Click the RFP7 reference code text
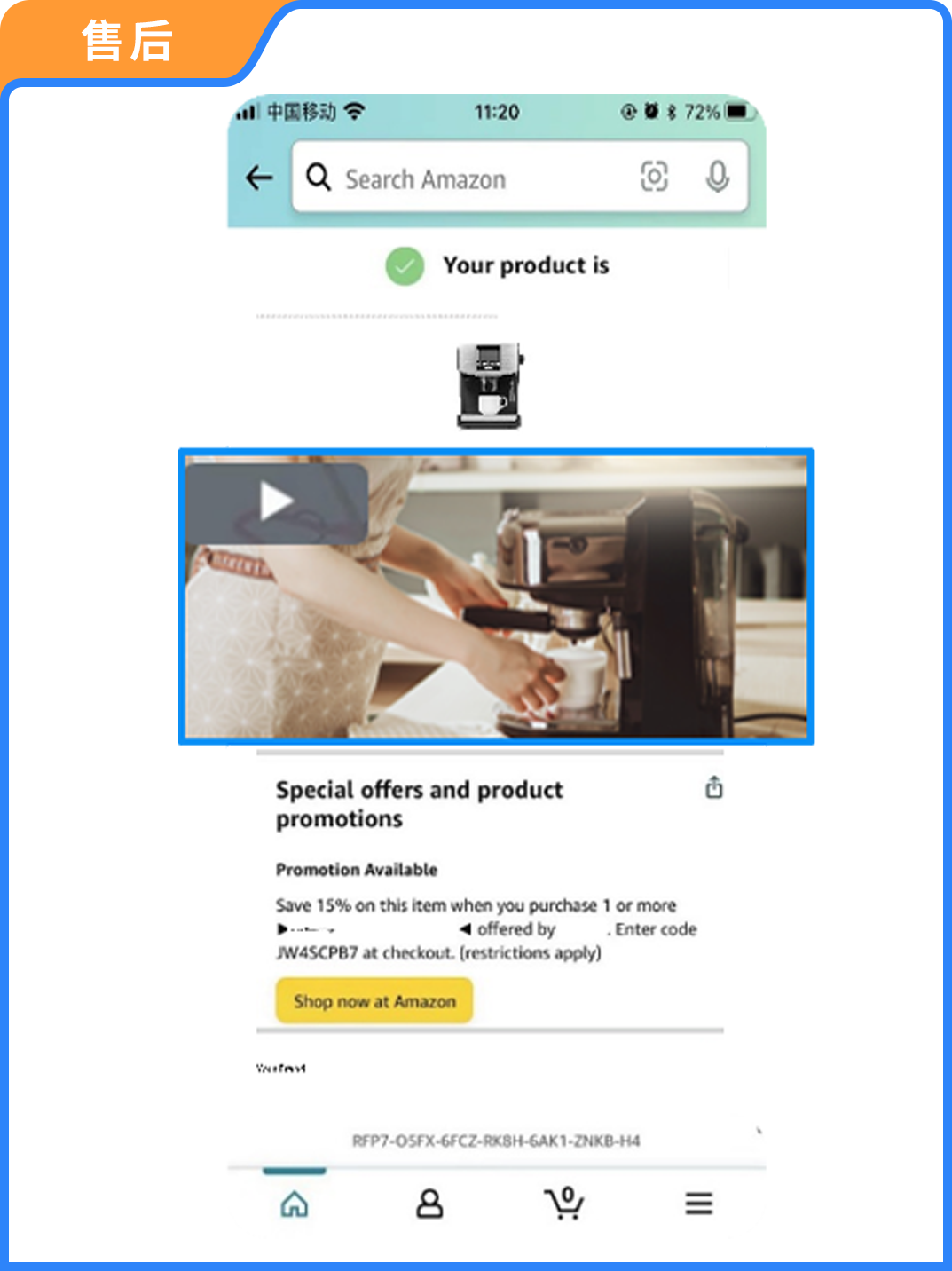Screen dimensions: 952x1271 coord(496,1141)
